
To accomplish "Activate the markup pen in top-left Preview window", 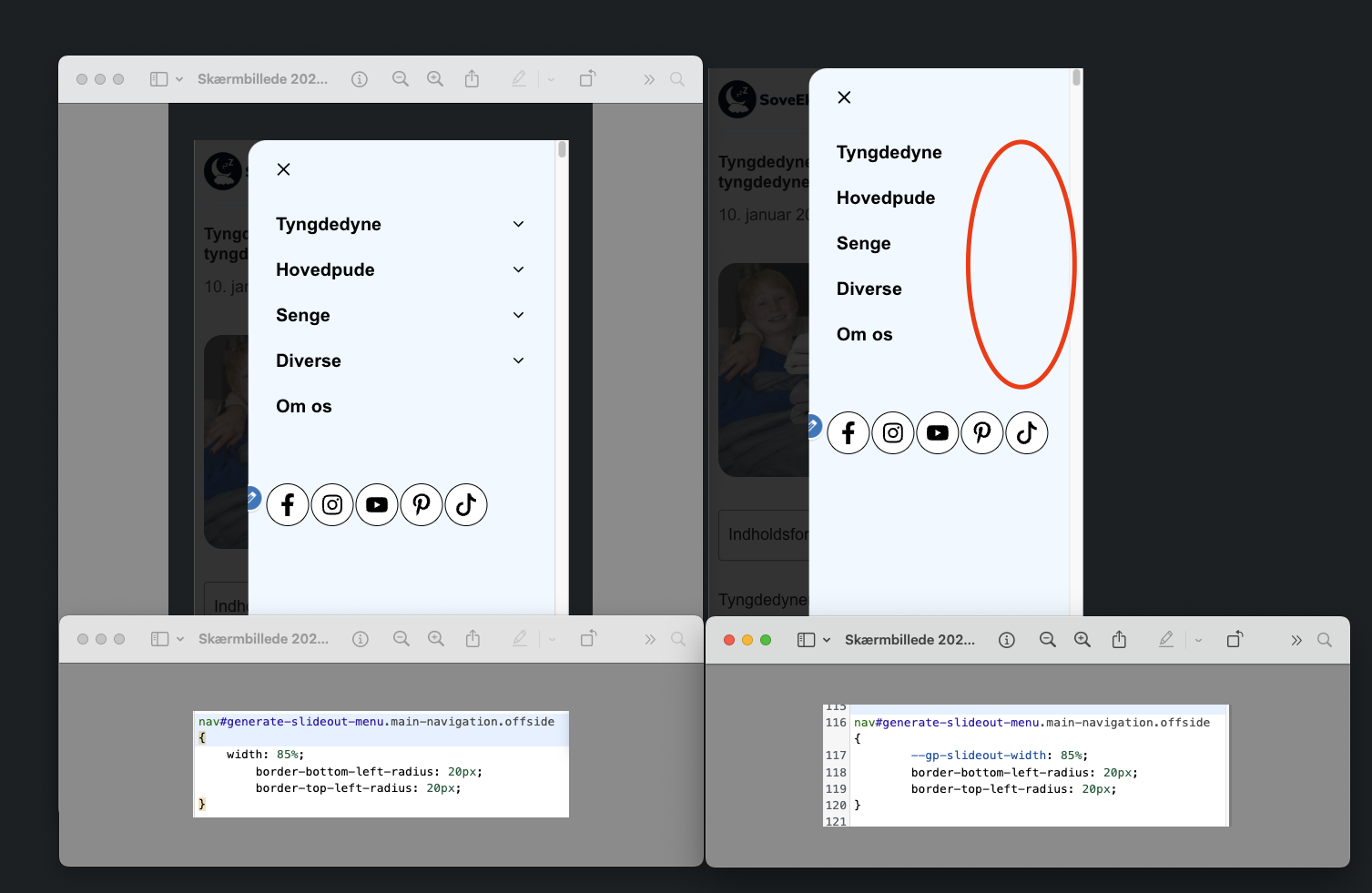I will pyautogui.click(x=519, y=78).
